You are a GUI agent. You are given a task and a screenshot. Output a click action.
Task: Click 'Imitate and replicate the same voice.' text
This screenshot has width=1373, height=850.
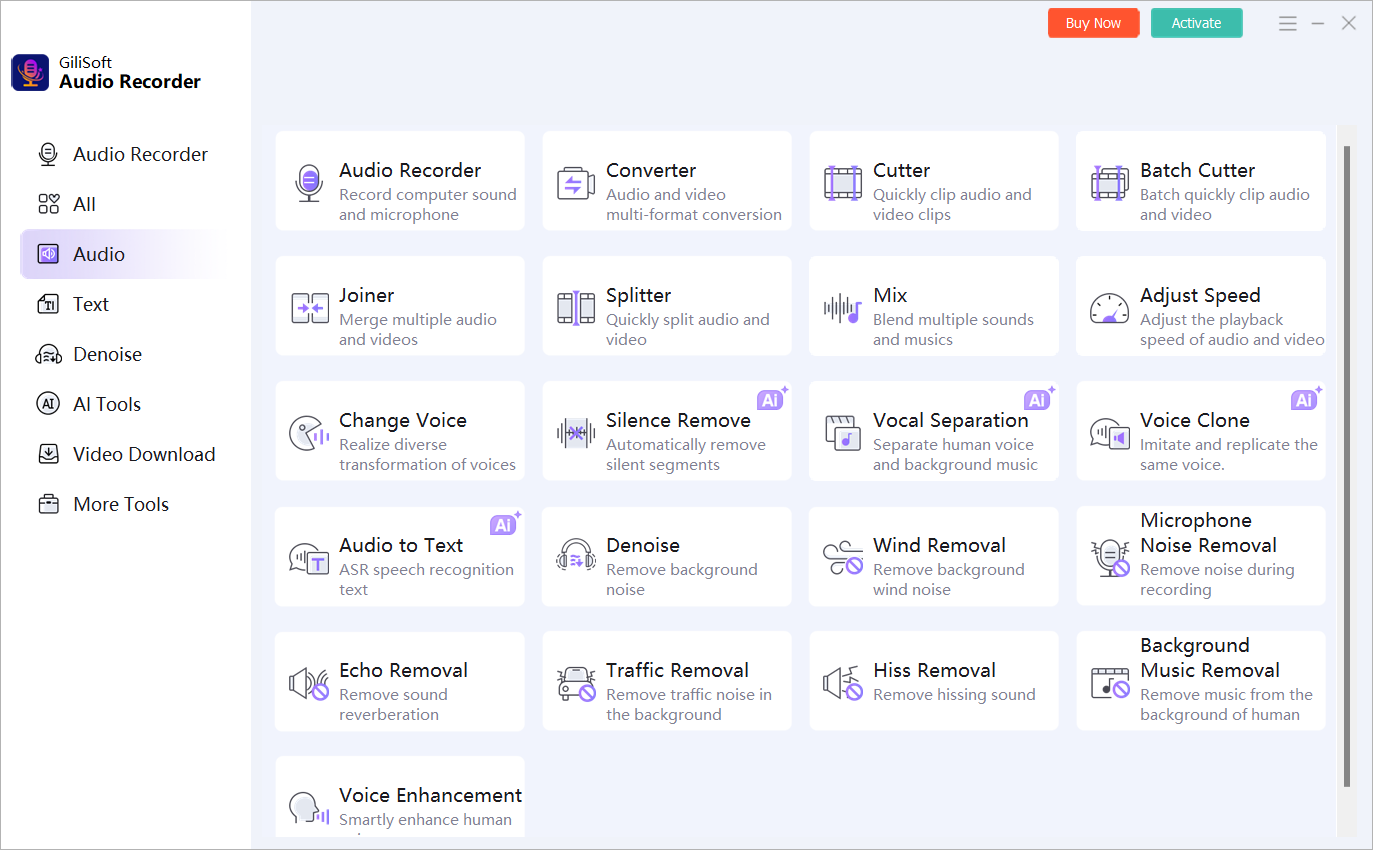click(x=1229, y=455)
